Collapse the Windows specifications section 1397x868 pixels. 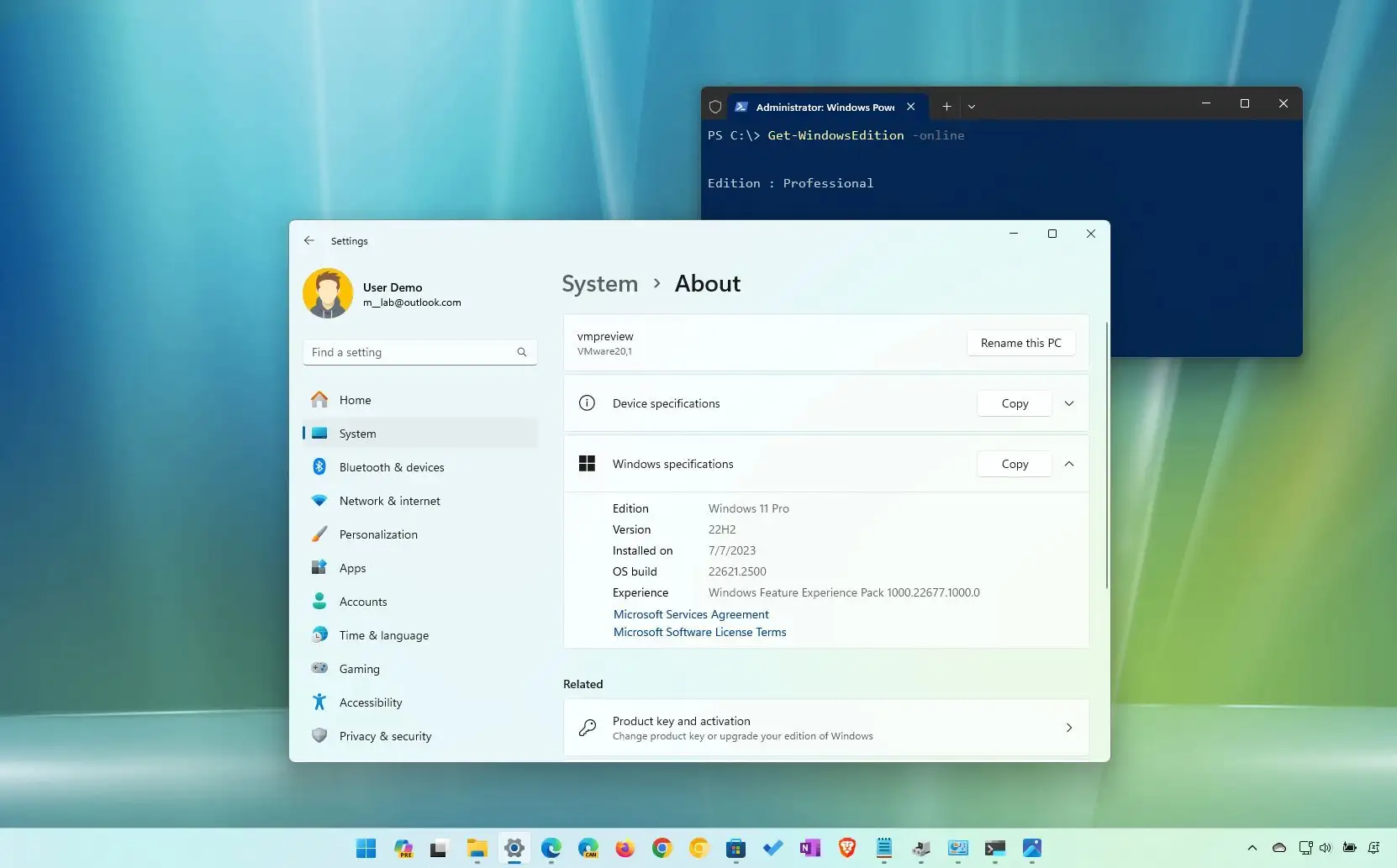tap(1069, 464)
